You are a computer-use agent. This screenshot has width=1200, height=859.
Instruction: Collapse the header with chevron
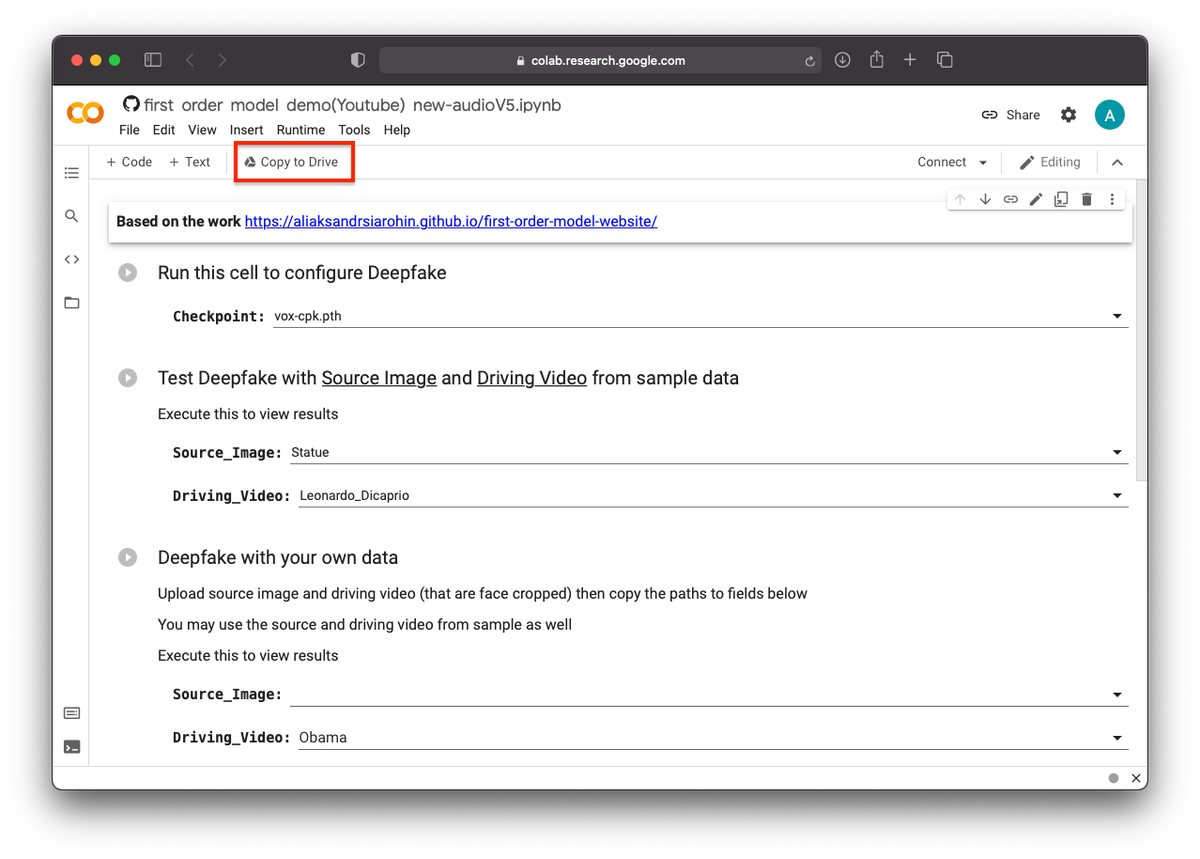click(x=1118, y=162)
